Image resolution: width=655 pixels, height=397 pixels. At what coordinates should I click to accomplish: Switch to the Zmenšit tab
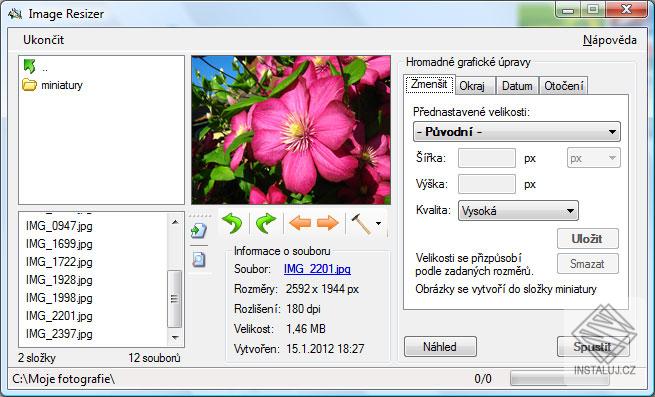tap(429, 84)
